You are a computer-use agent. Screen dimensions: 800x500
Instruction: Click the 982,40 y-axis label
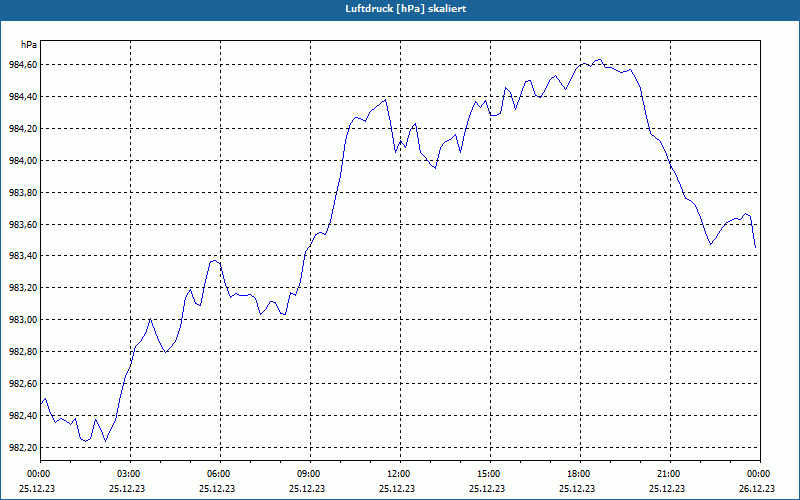[23, 416]
